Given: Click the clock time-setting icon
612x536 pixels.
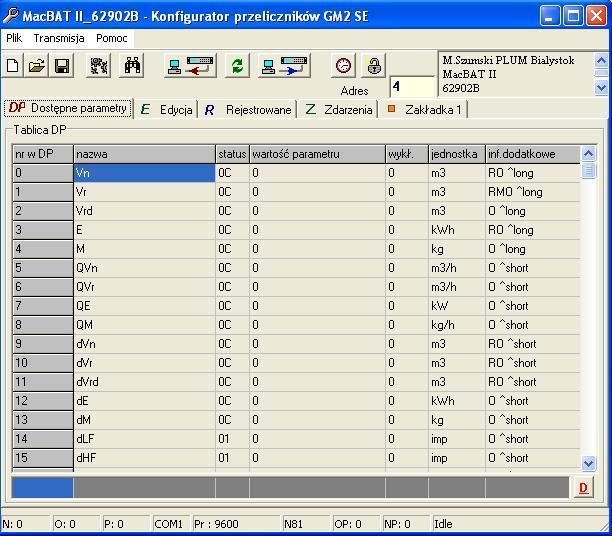Looking at the screenshot, I should tap(343, 66).
